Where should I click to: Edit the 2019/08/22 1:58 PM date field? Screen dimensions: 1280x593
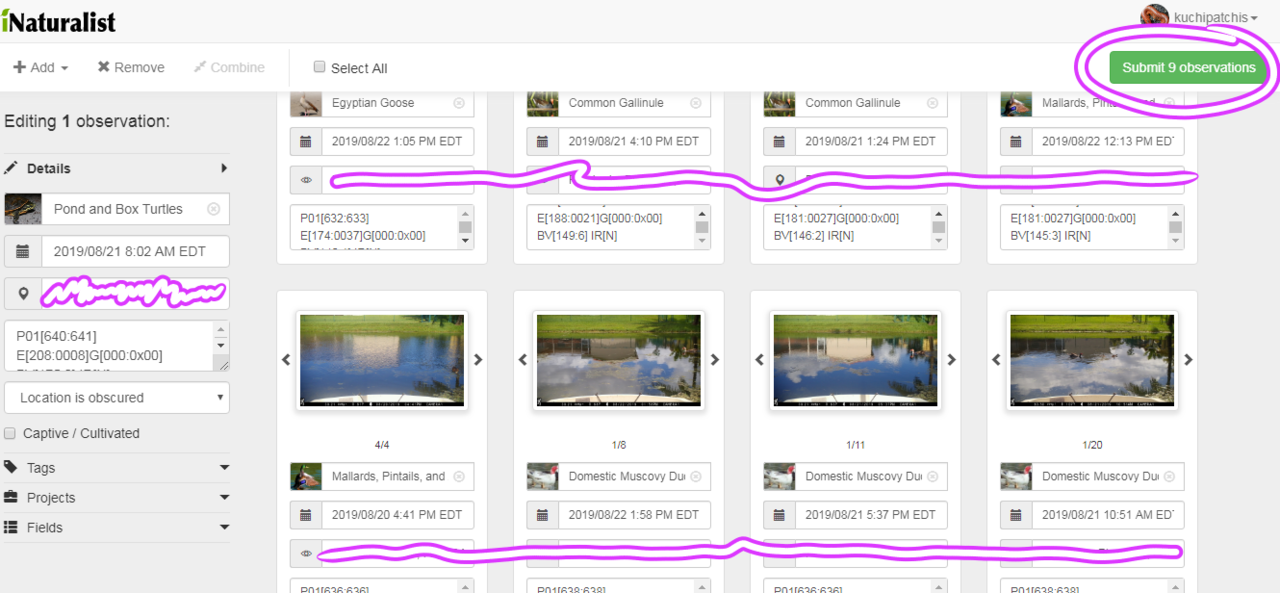pyautogui.click(x=634, y=515)
